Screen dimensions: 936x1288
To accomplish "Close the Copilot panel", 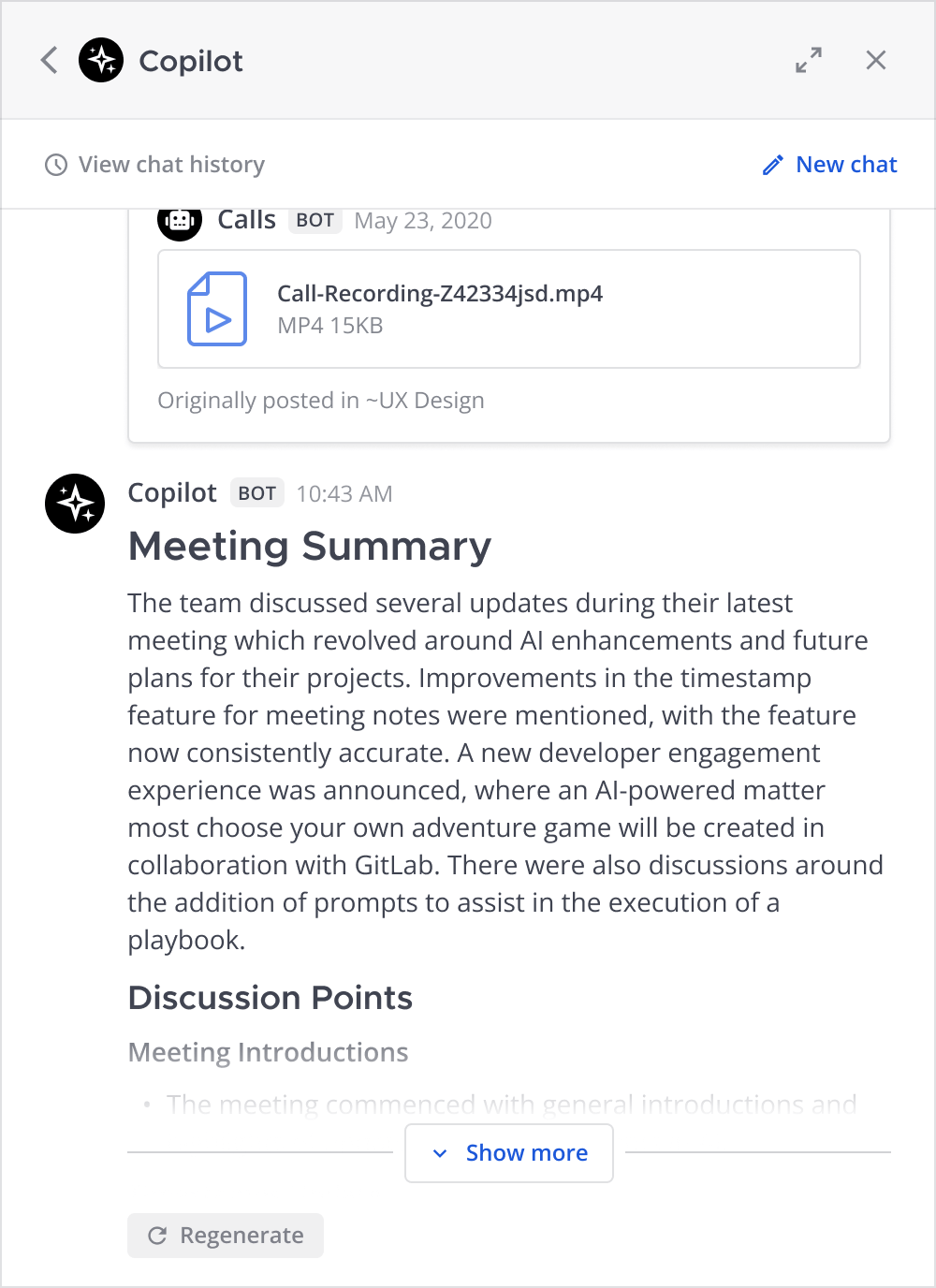I will coord(876,61).
